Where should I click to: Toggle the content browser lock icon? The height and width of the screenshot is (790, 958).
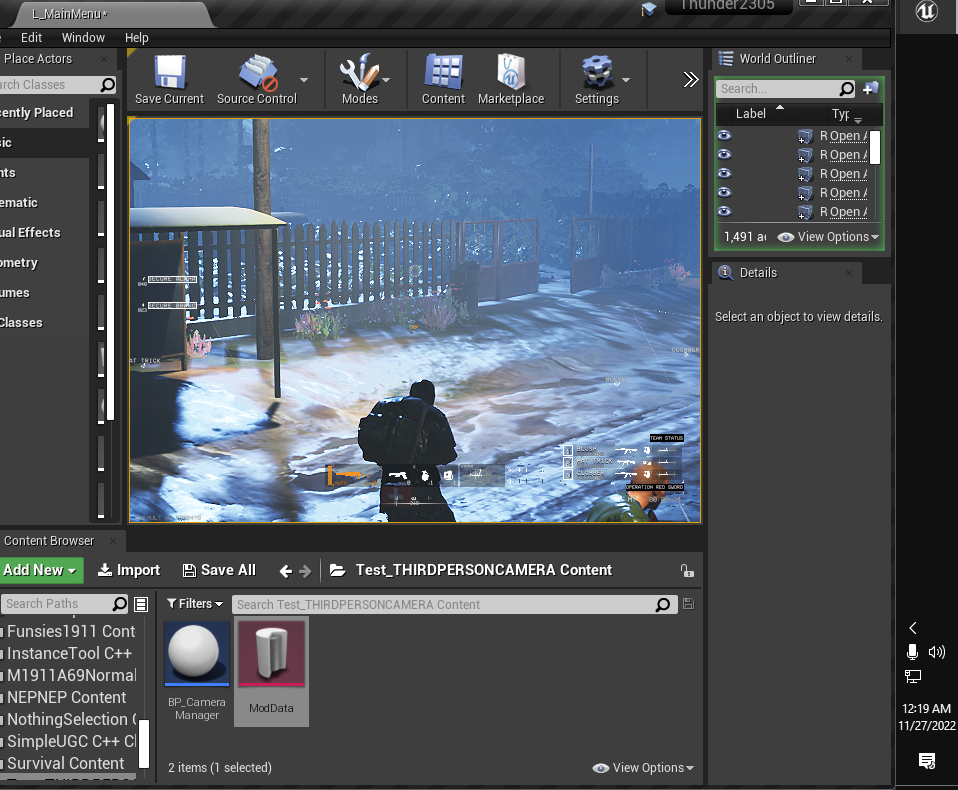pos(687,571)
